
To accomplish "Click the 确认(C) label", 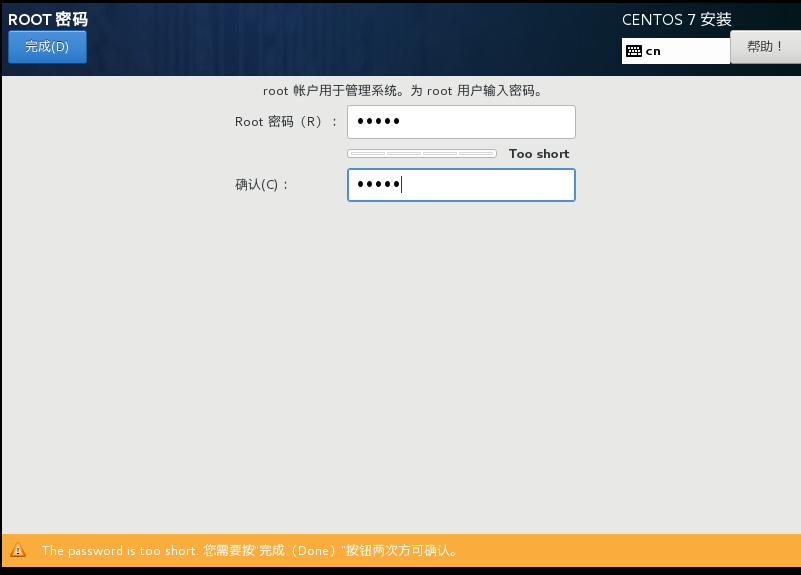I will point(262,185).
